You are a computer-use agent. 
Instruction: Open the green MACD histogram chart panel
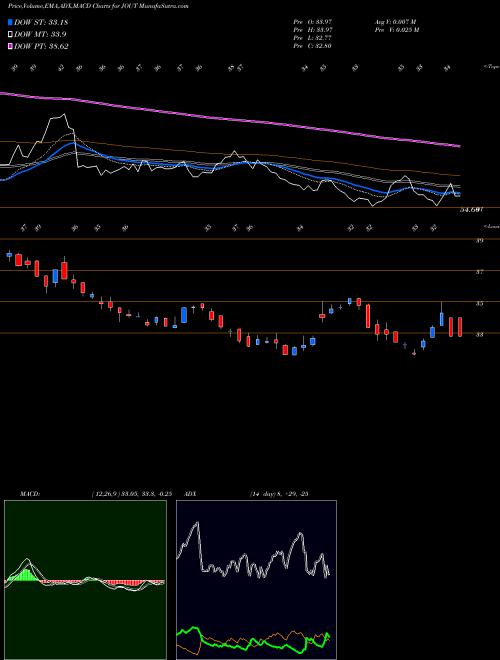click(x=85, y=580)
